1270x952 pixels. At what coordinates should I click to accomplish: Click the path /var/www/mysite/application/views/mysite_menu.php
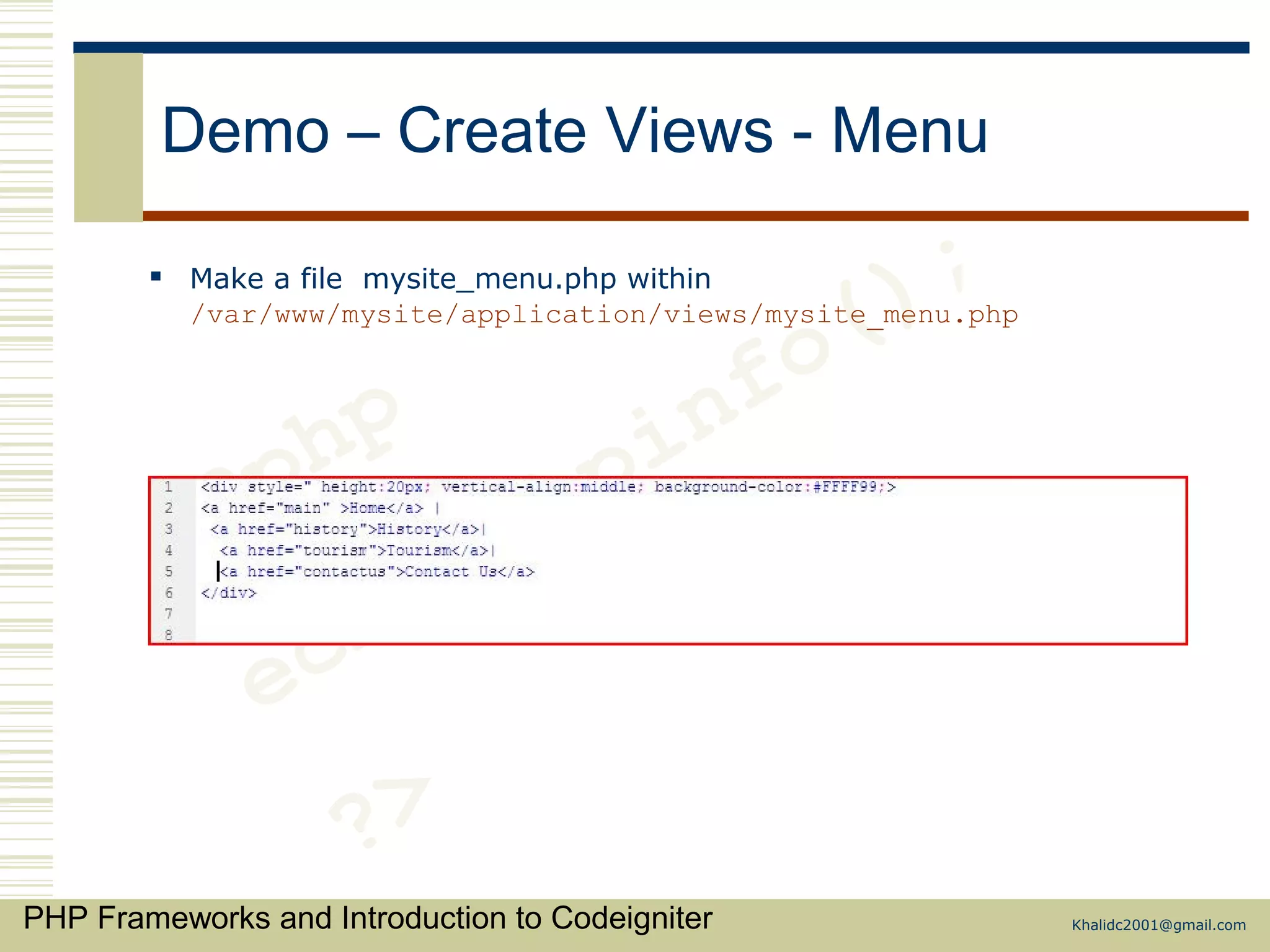pos(604,315)
